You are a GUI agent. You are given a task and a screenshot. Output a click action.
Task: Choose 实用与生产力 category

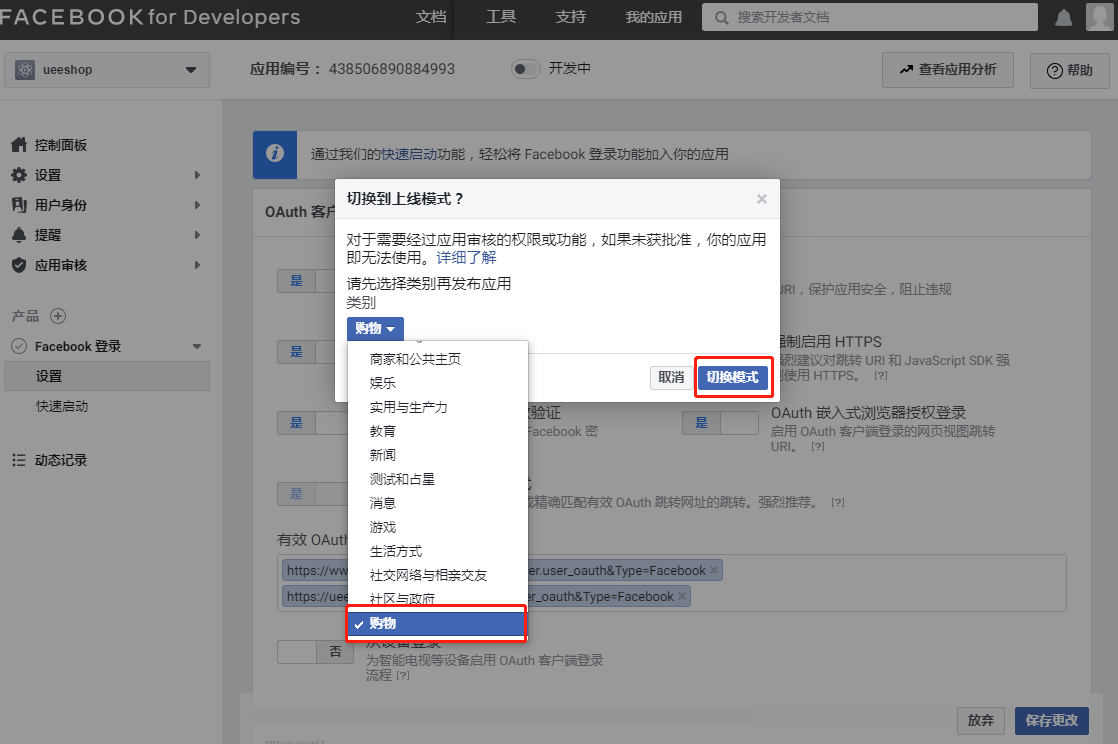pyautogui.click(x=438, y=407)
